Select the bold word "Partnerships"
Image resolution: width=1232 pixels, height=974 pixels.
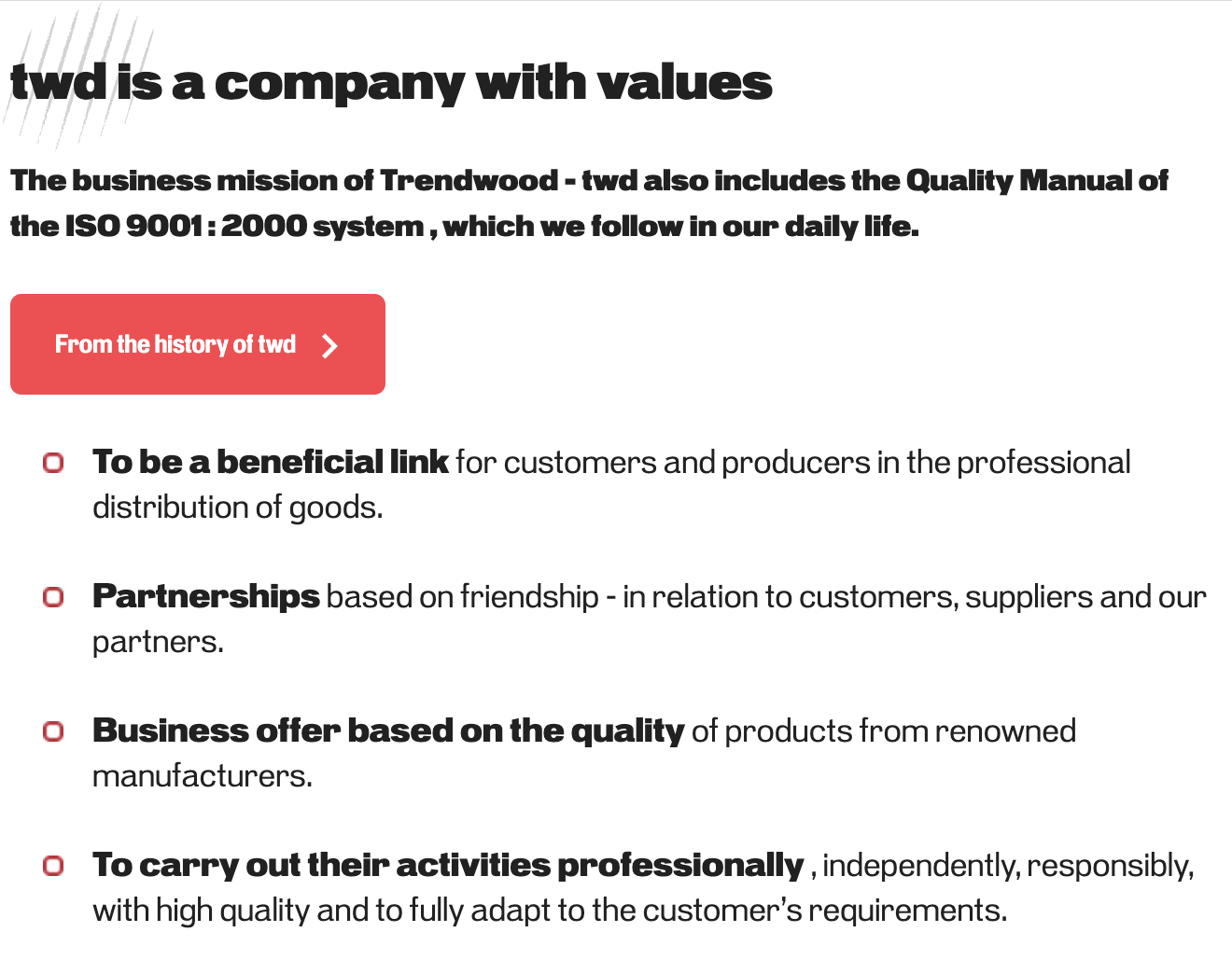pyautogui.click(x=205, y=596)
